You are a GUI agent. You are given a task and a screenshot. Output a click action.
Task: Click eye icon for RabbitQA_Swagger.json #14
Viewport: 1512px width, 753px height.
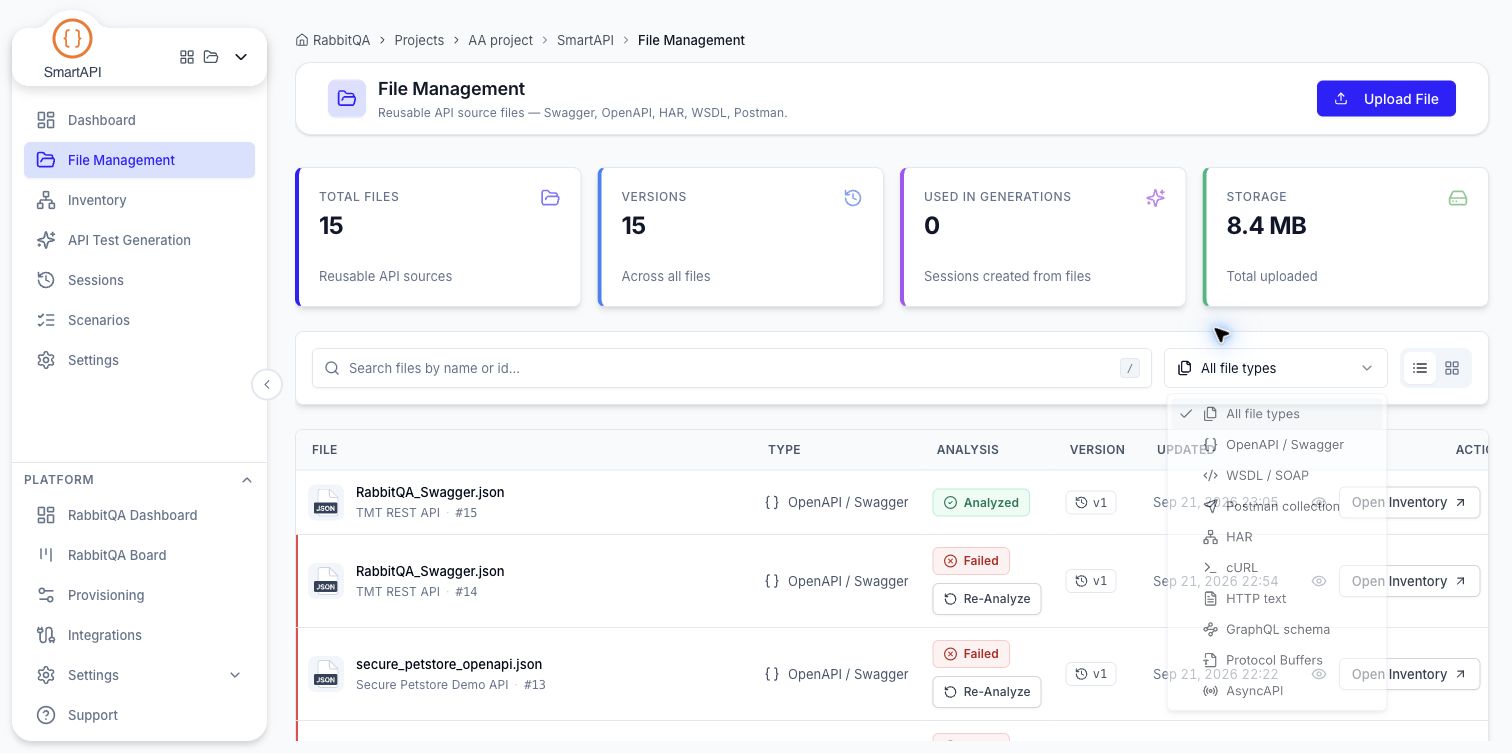[x=1319, y=581]
